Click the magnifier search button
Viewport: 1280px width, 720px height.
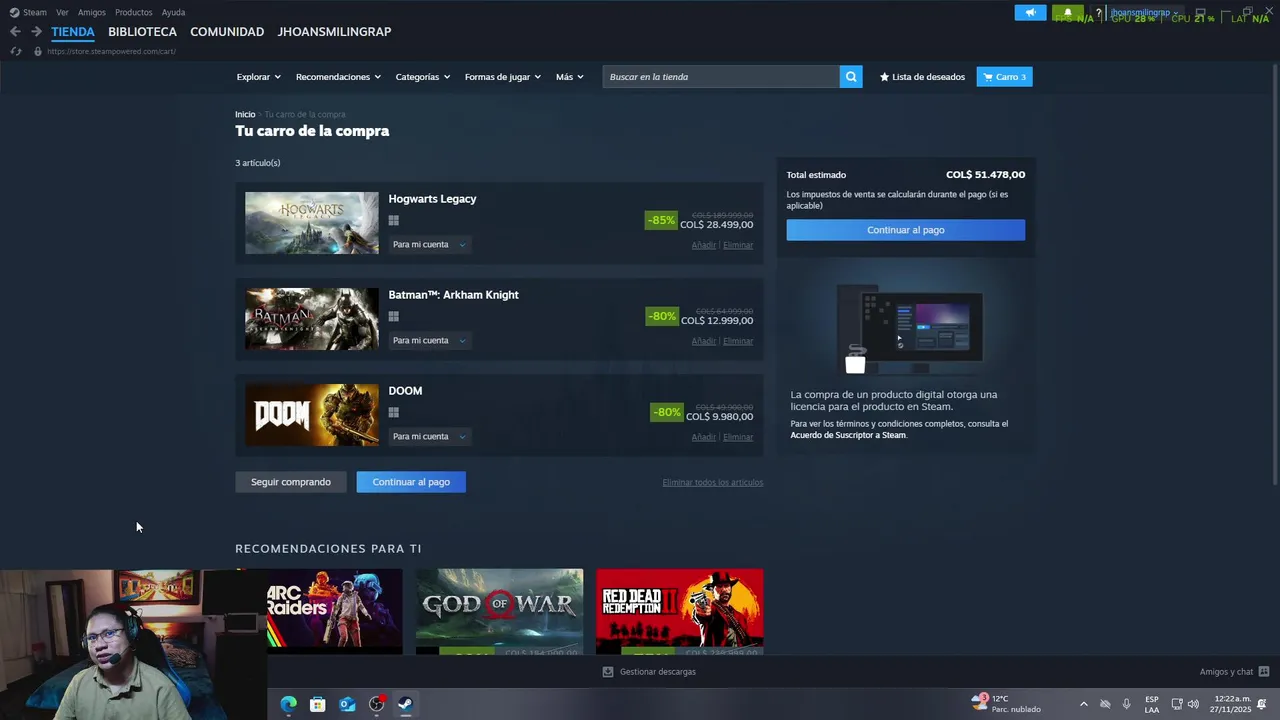(851, 77)
